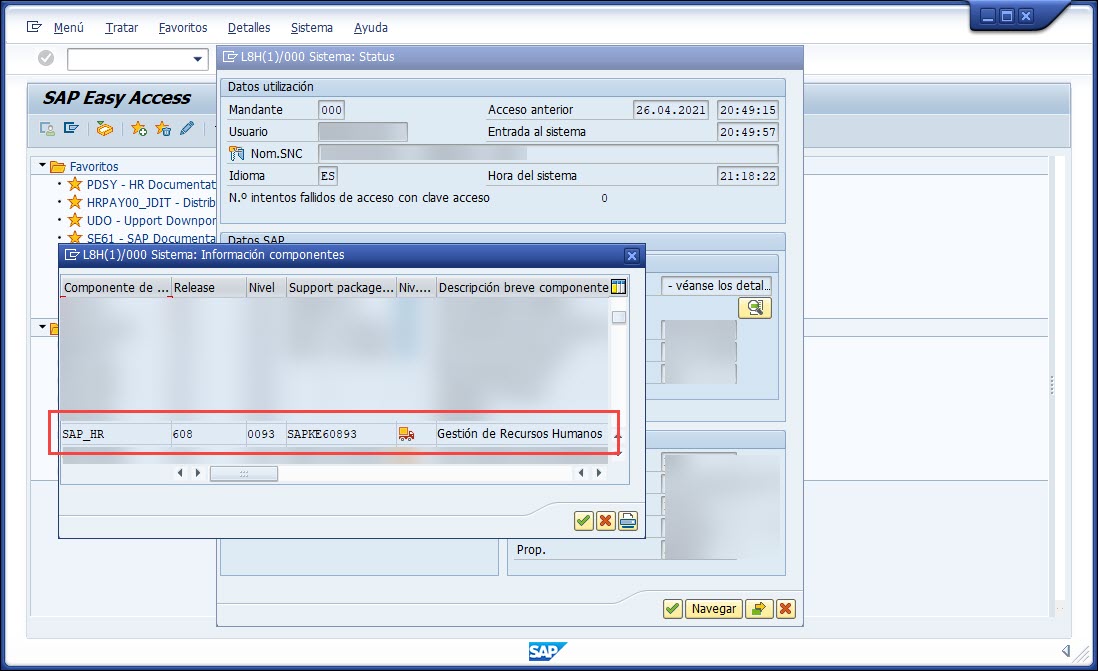Click the SAP business workplace icon
This screenshot has width=1098, height=671.
coord(105,128)
